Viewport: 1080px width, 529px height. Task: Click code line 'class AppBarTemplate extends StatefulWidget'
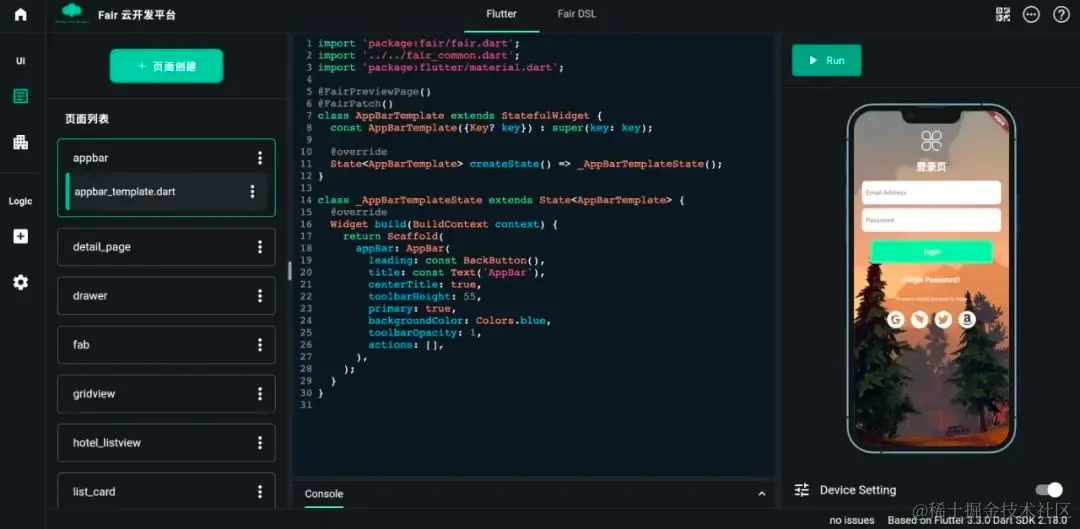pyautogui.click(x=460, y=116)
